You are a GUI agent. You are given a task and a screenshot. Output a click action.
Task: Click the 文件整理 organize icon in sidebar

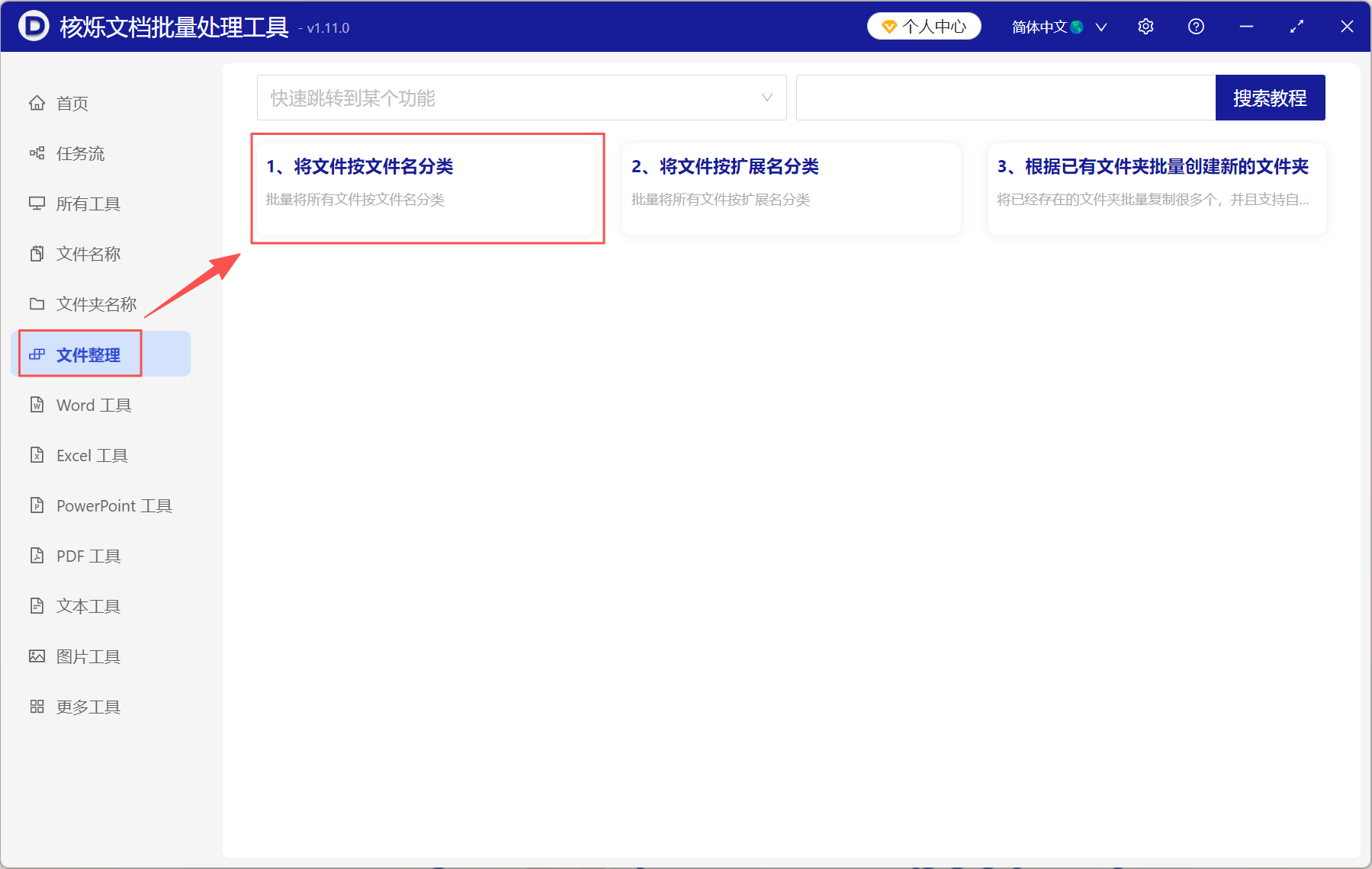37,354
